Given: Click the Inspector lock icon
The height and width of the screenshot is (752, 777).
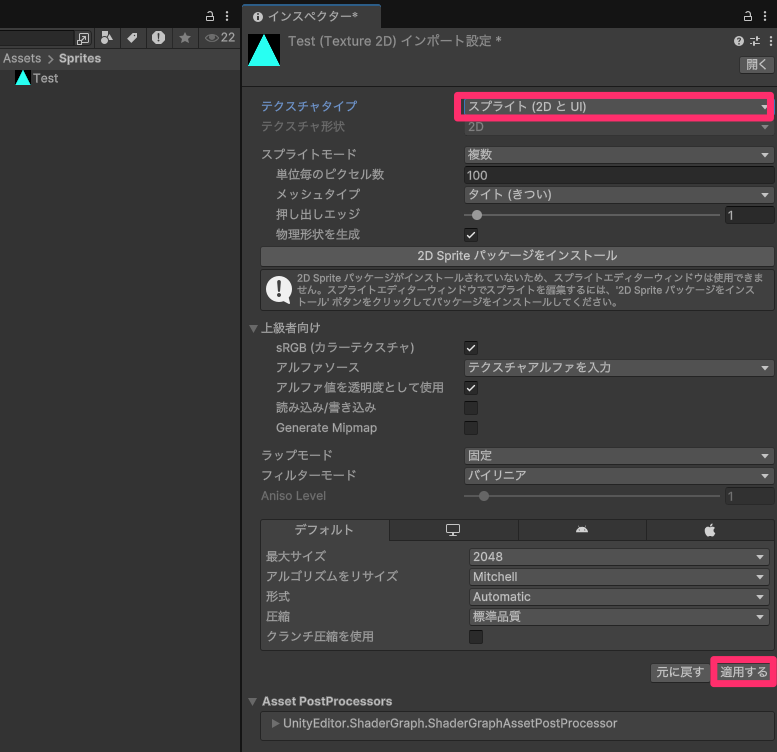Looking at the screenshot, I should click(748, 16).
